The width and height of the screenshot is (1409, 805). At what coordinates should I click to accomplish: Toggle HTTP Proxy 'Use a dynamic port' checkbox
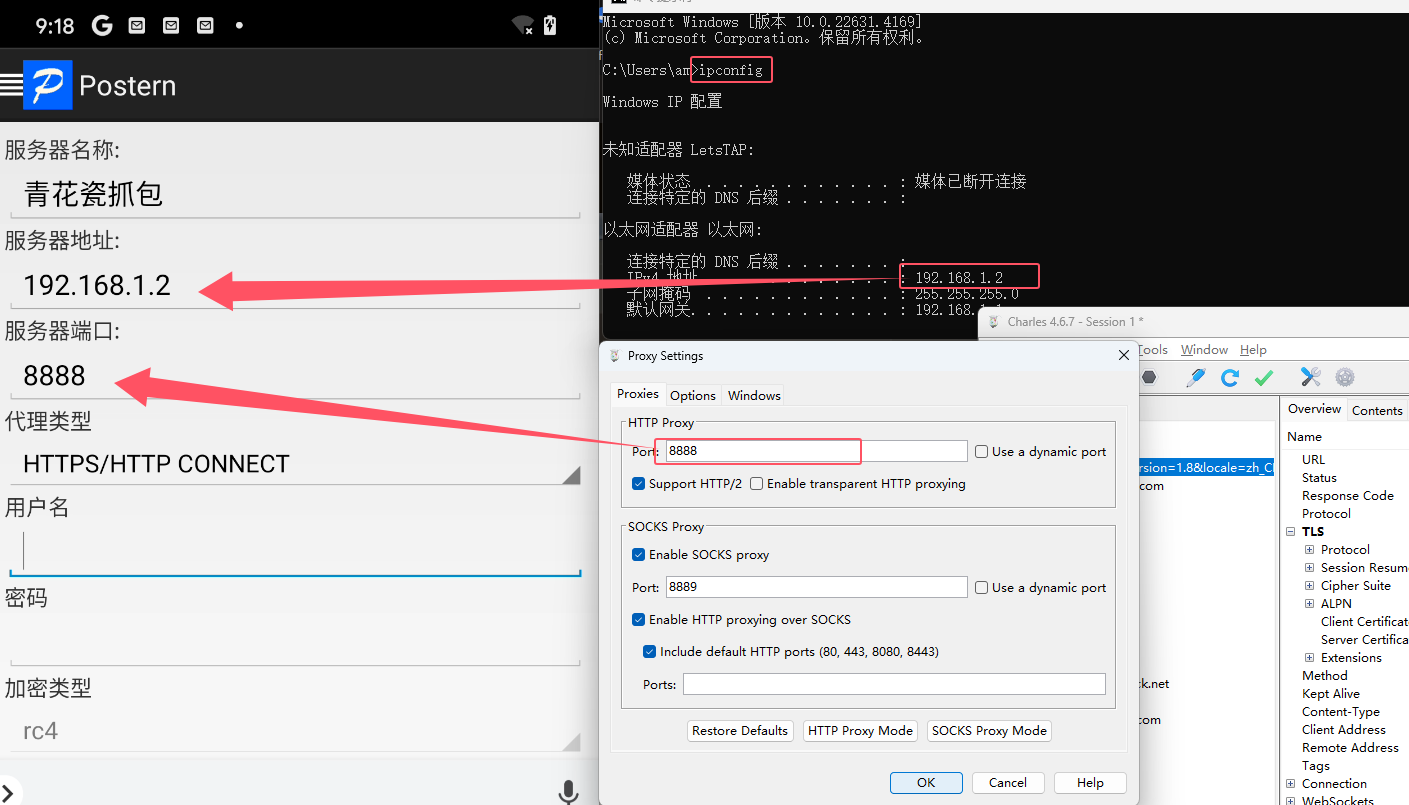982,452
